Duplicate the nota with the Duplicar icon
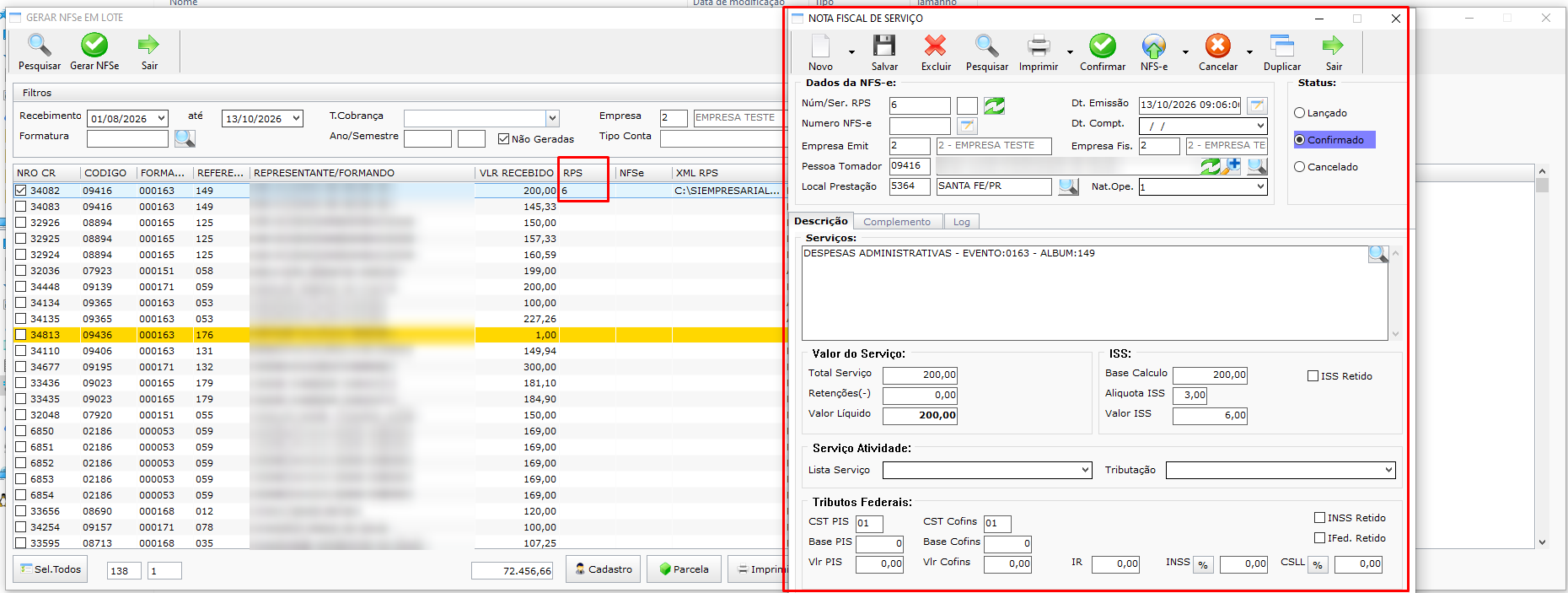 tap(1282, 46)
